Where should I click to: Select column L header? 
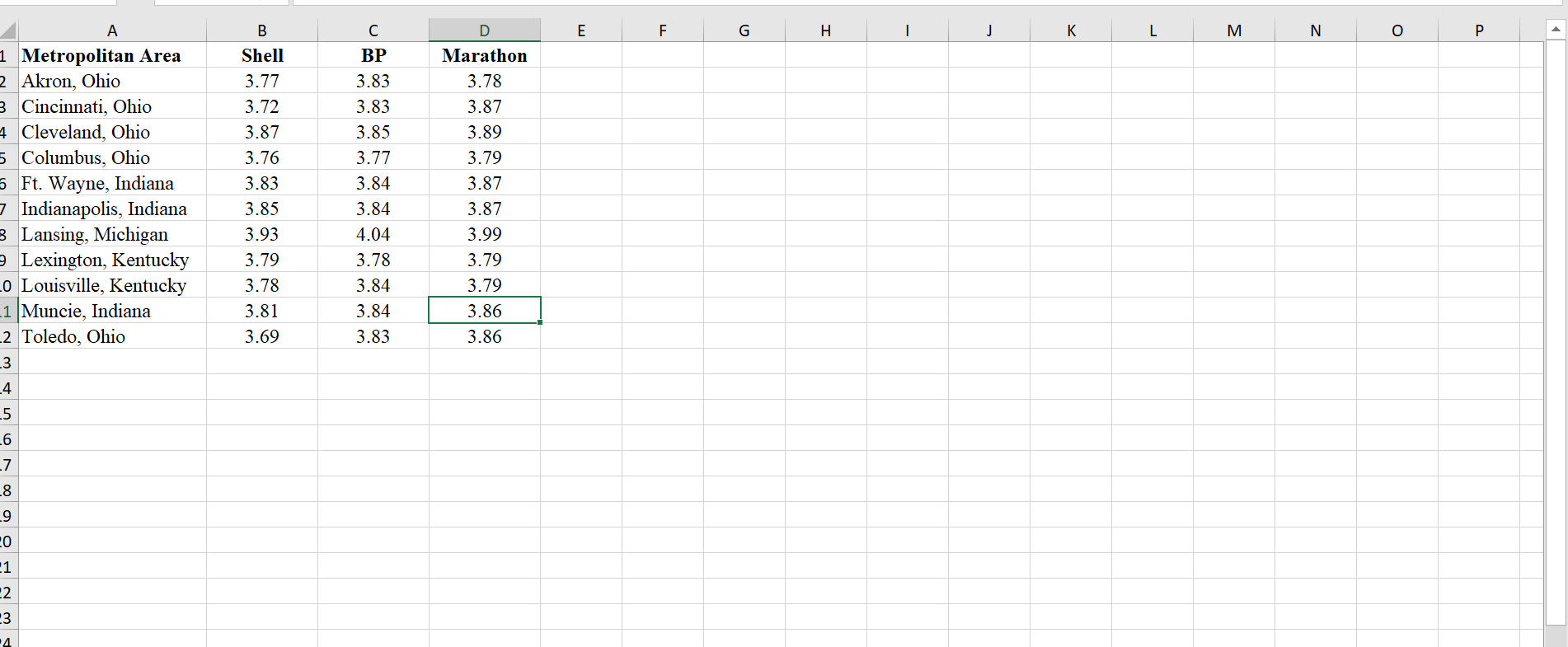coord(1153,31)
